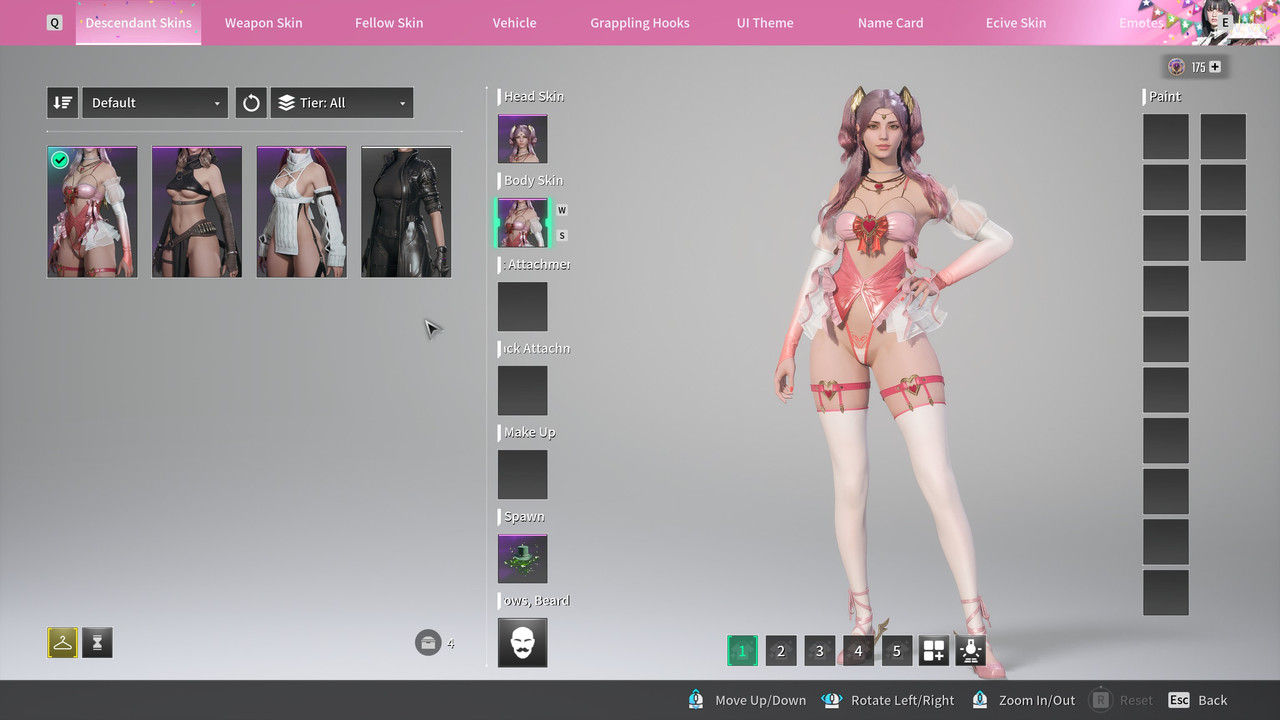Image resolution: width=1280 pixels, height=720 pixels.
Task: Click the yellow hanger wardrobe icon
Action: pyautogui.click(x=62, y=643)
